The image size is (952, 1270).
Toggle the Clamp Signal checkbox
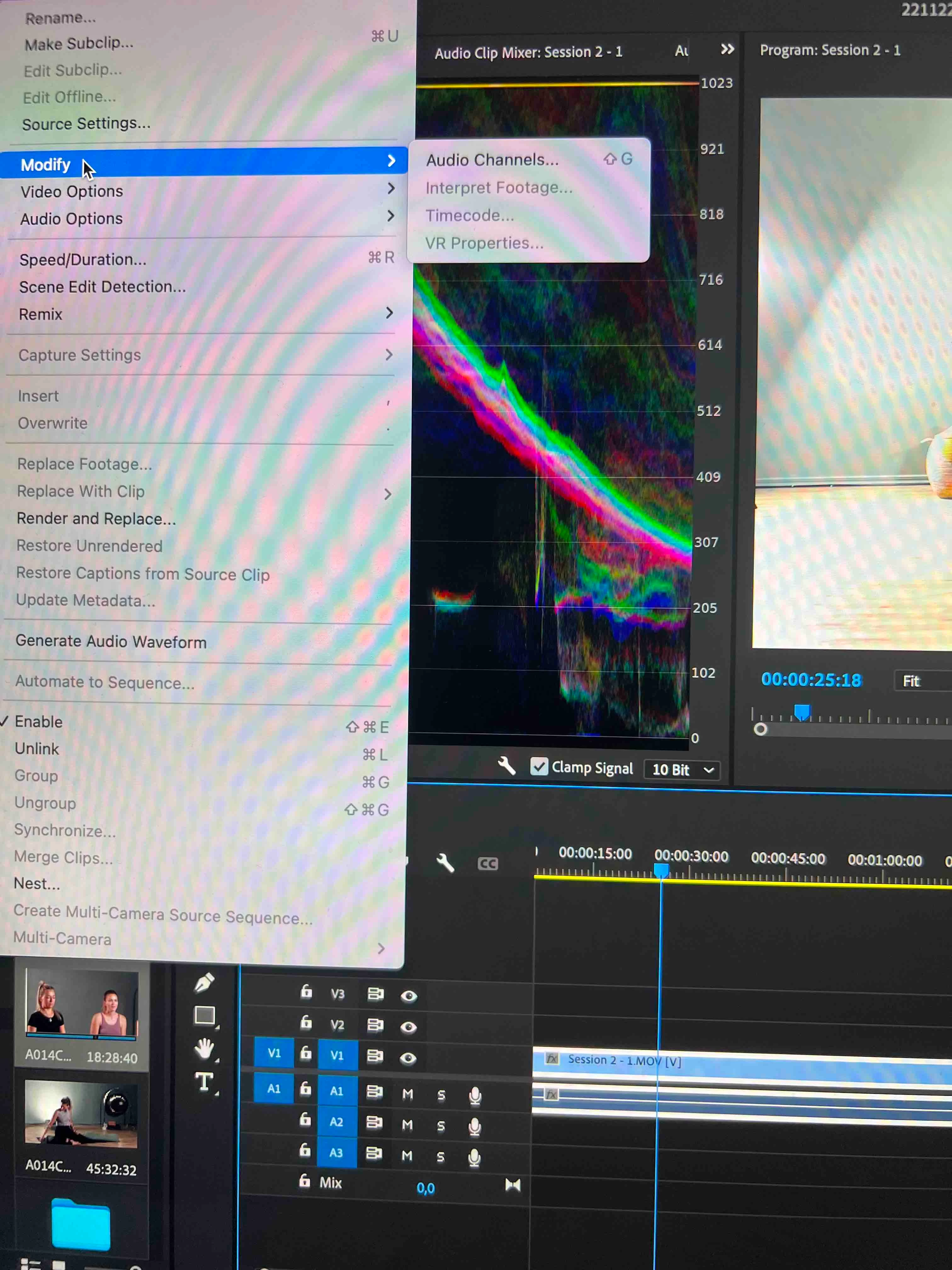pyautogui.click(x=539, y=766)
